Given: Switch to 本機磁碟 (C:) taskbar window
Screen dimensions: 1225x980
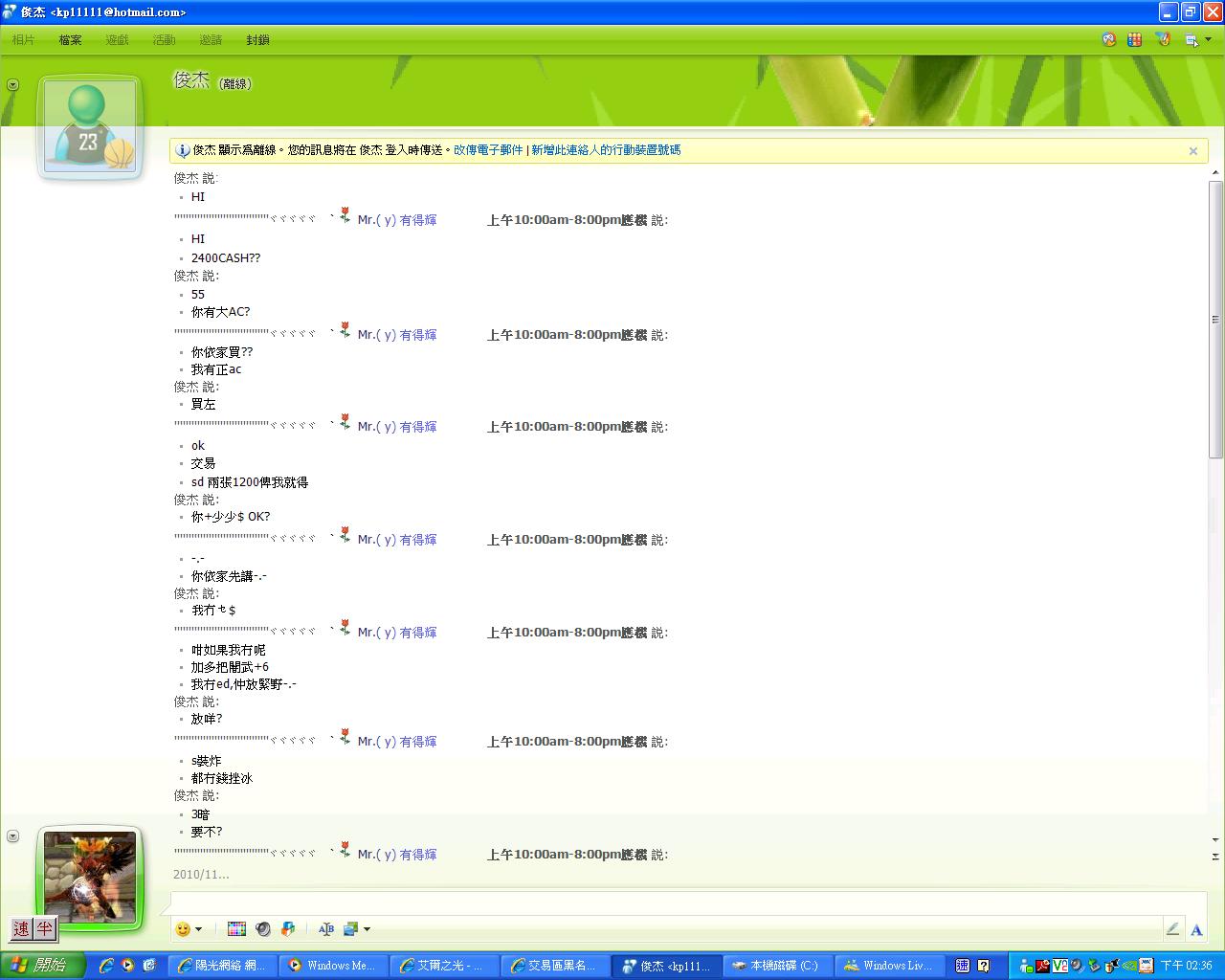Looking at the screenshot, I should click(778, 966).
